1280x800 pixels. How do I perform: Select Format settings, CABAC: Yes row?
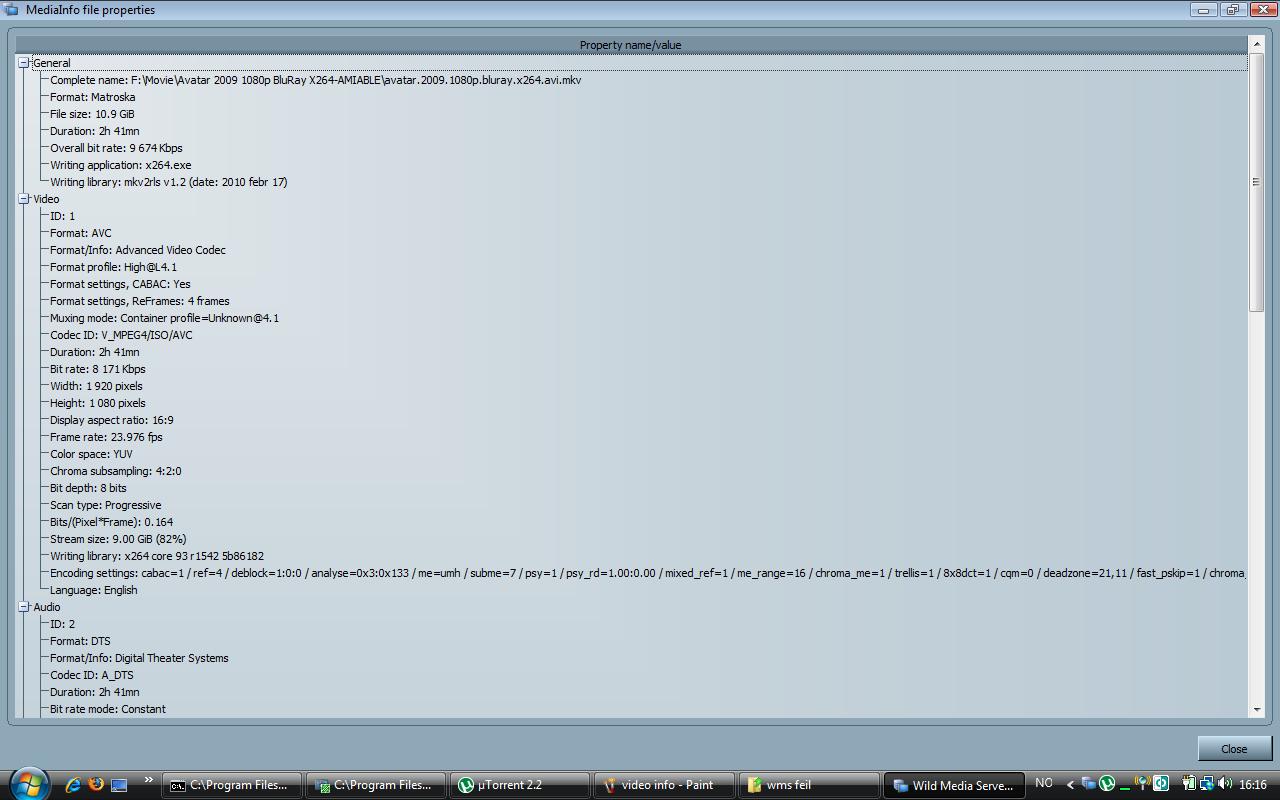coord(120,284)
